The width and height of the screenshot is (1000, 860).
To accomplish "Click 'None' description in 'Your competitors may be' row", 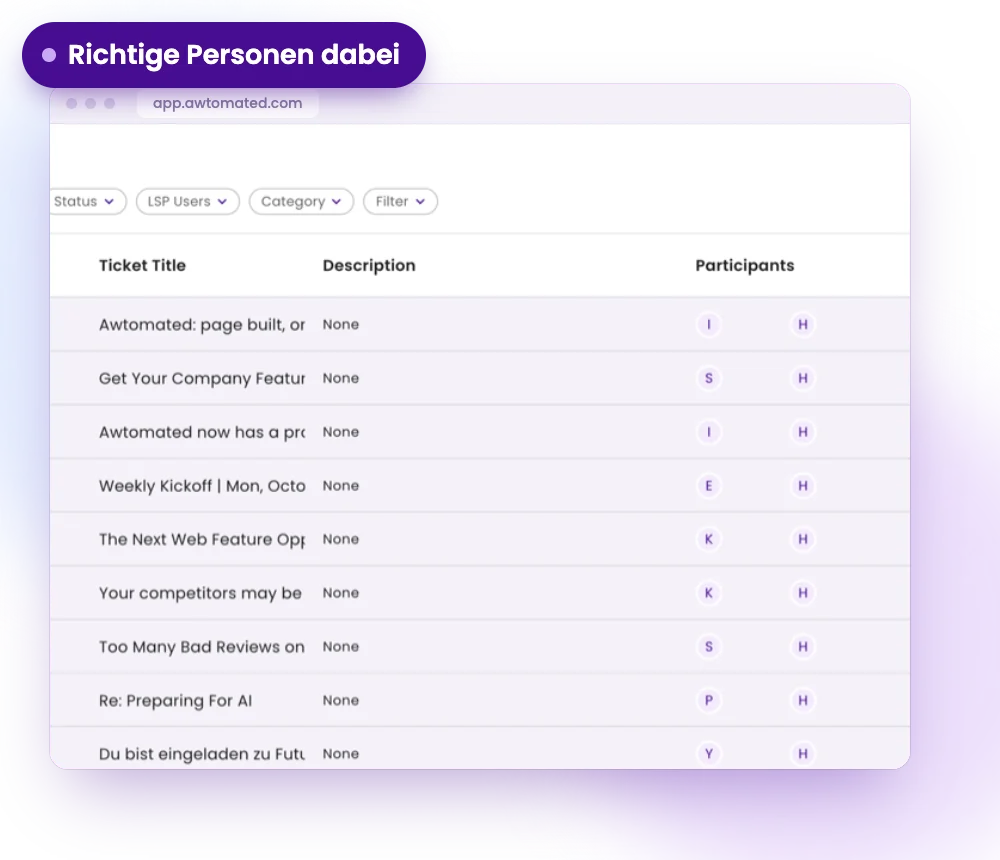I will 341,593.
